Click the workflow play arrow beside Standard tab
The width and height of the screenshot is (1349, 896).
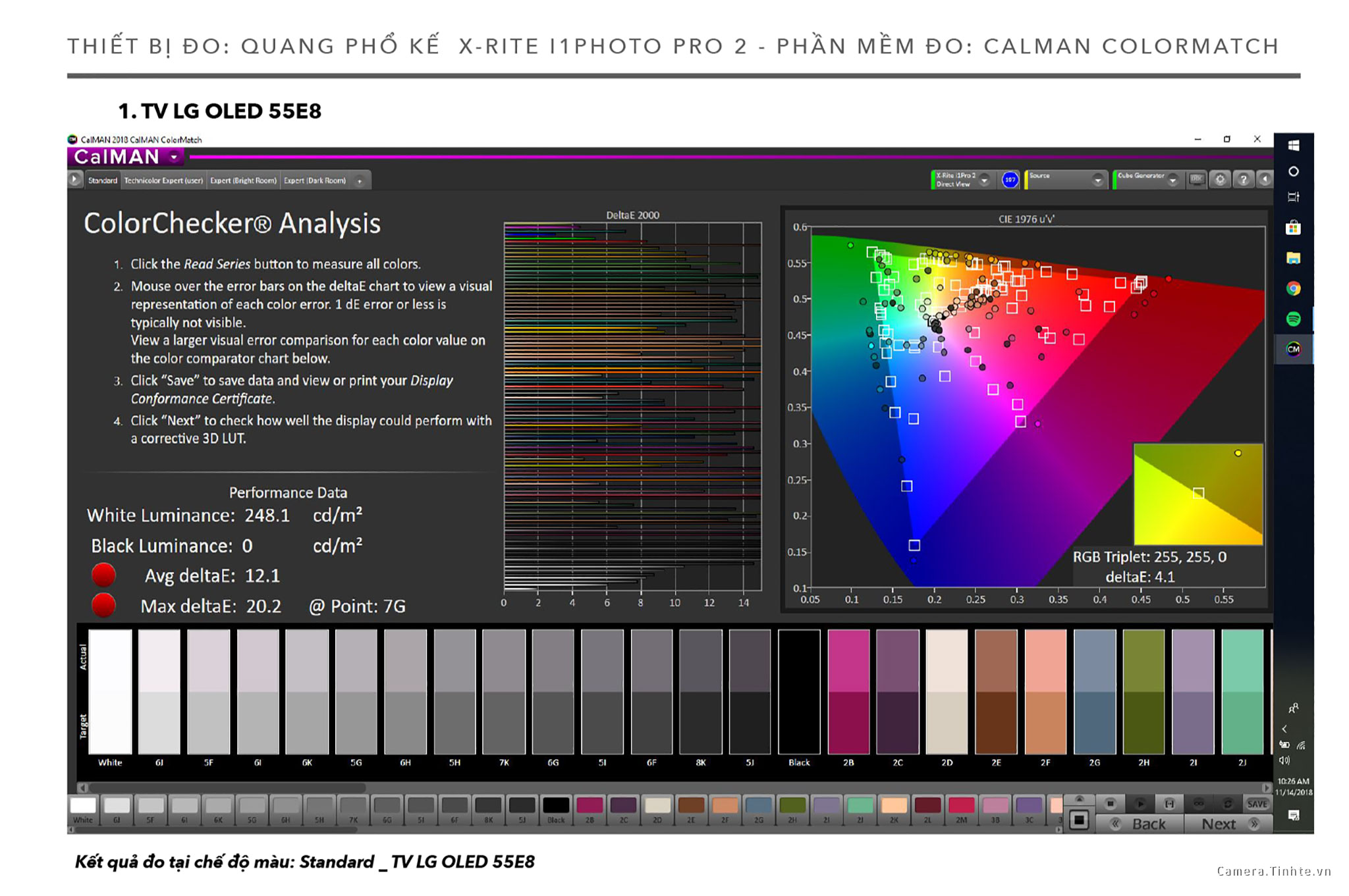(x=74, y=179)
